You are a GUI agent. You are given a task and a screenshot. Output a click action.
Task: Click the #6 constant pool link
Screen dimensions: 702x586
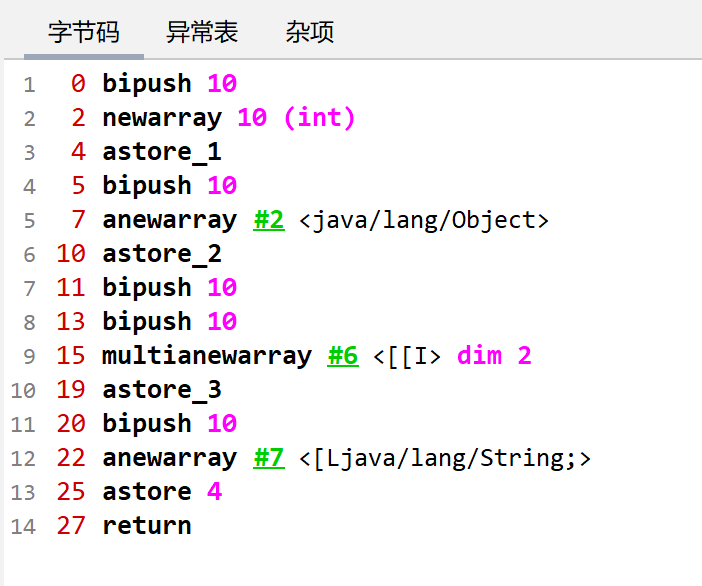(x=343, y=356)
